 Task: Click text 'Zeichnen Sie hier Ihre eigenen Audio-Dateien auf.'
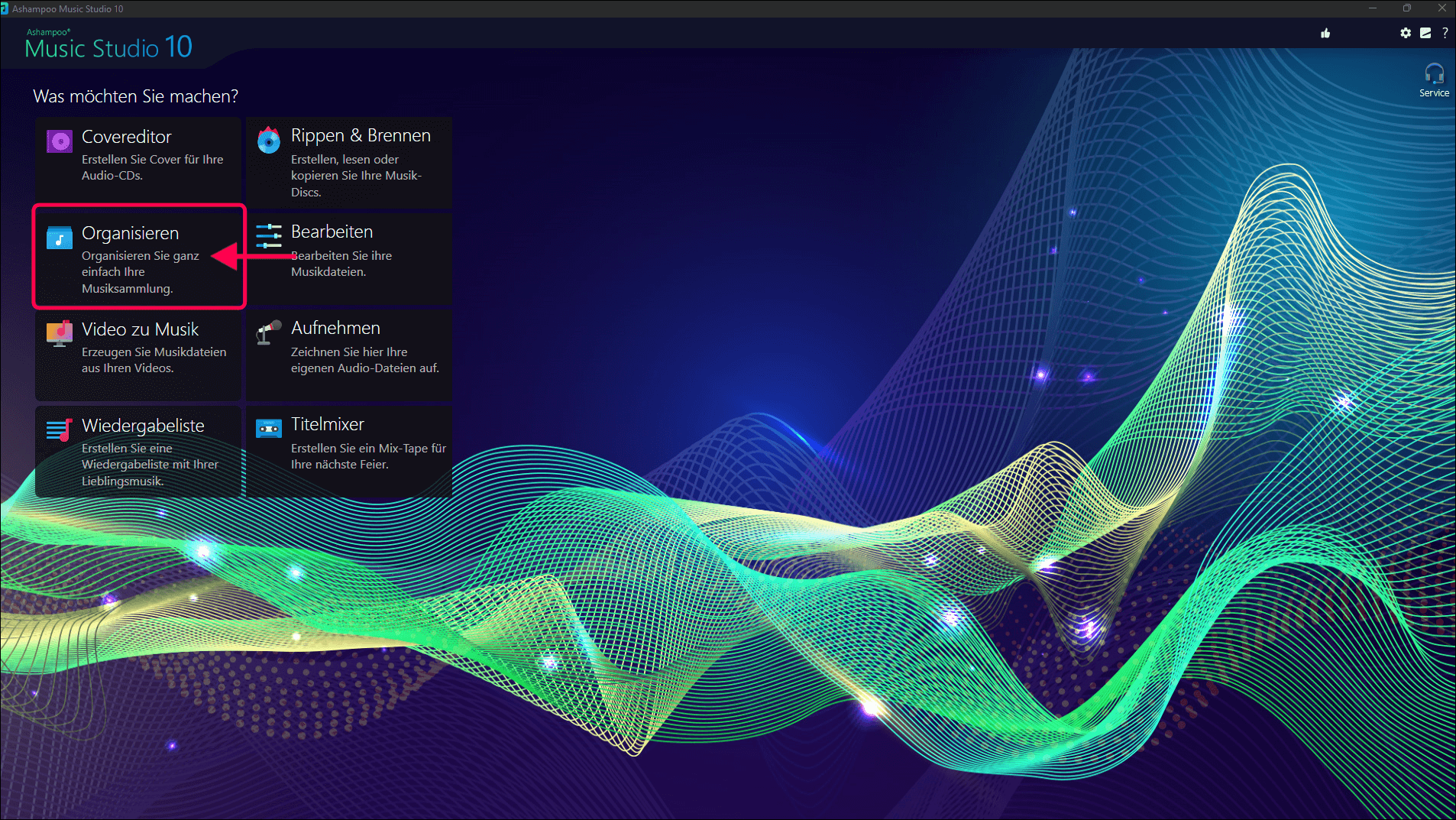point(365,360)
